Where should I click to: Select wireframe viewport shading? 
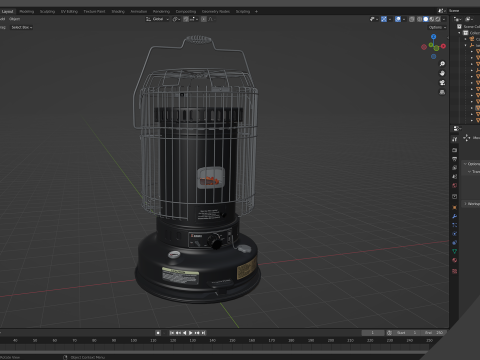(420, 19)
